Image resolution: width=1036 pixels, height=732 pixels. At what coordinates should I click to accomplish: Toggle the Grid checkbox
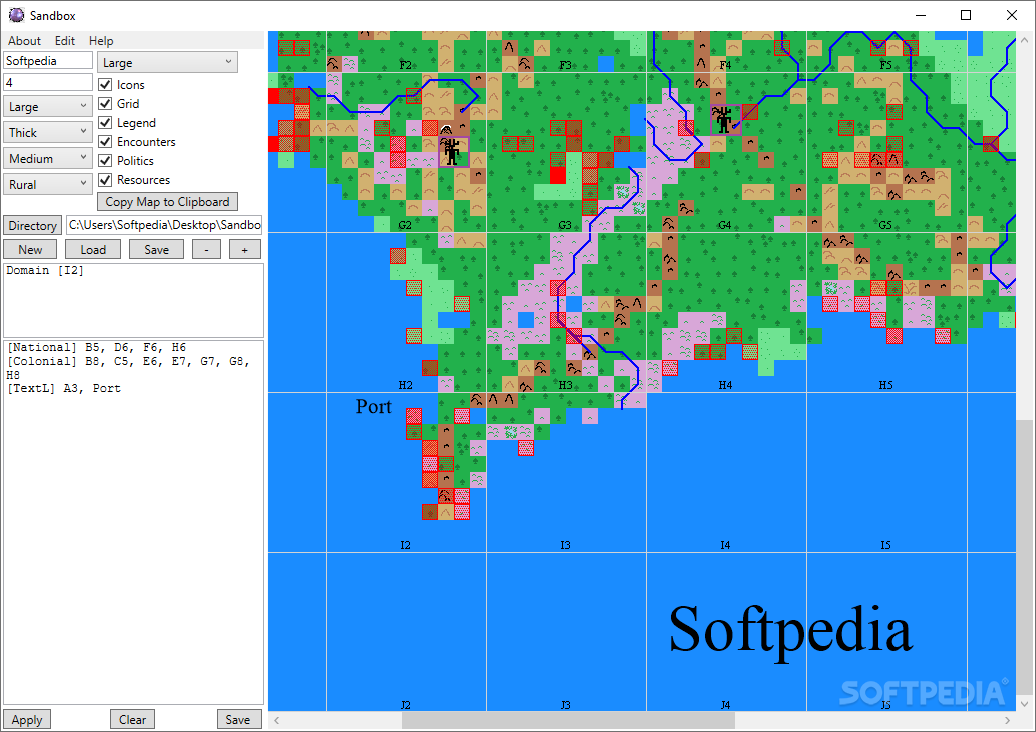pos(104,104)
